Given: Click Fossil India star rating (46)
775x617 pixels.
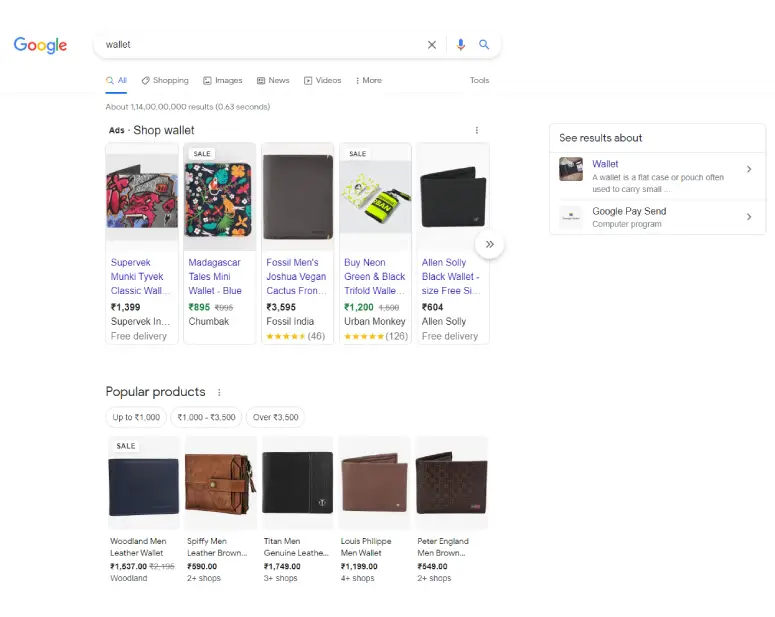Looking at the screenshot, I should (x=296, y=336).
